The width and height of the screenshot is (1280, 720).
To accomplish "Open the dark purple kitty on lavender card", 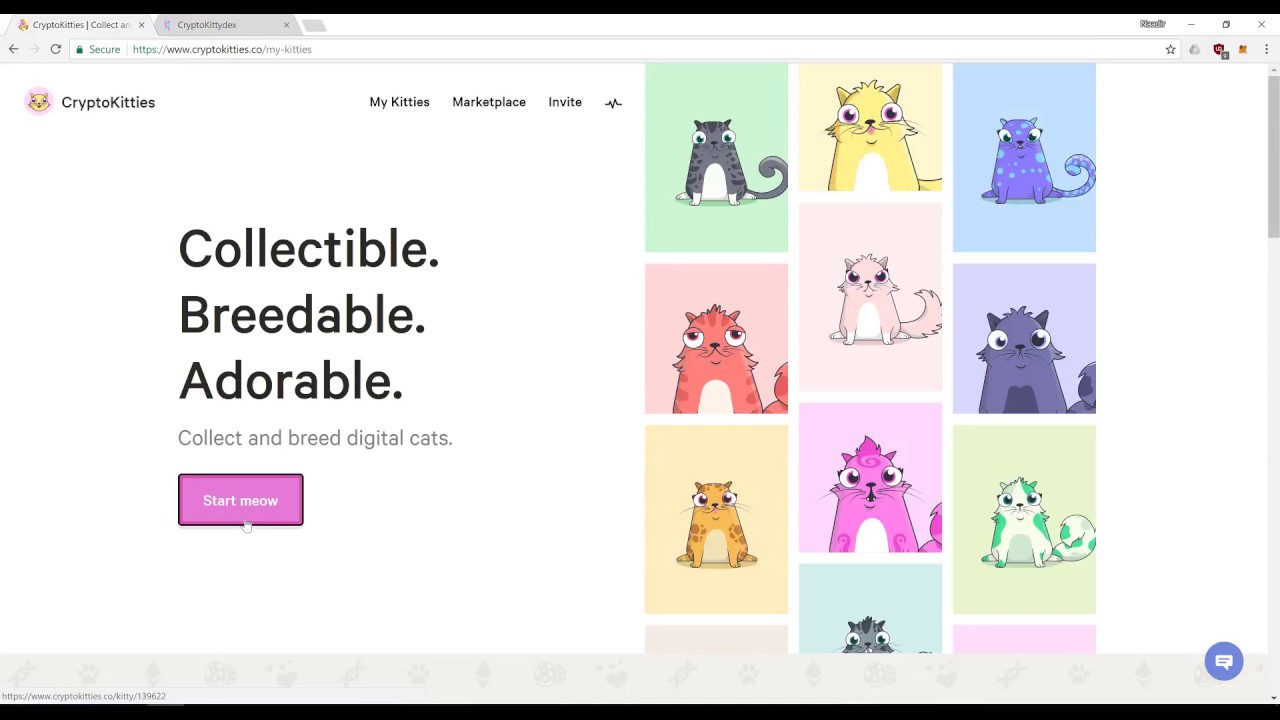I will [x=1024, y=338].
